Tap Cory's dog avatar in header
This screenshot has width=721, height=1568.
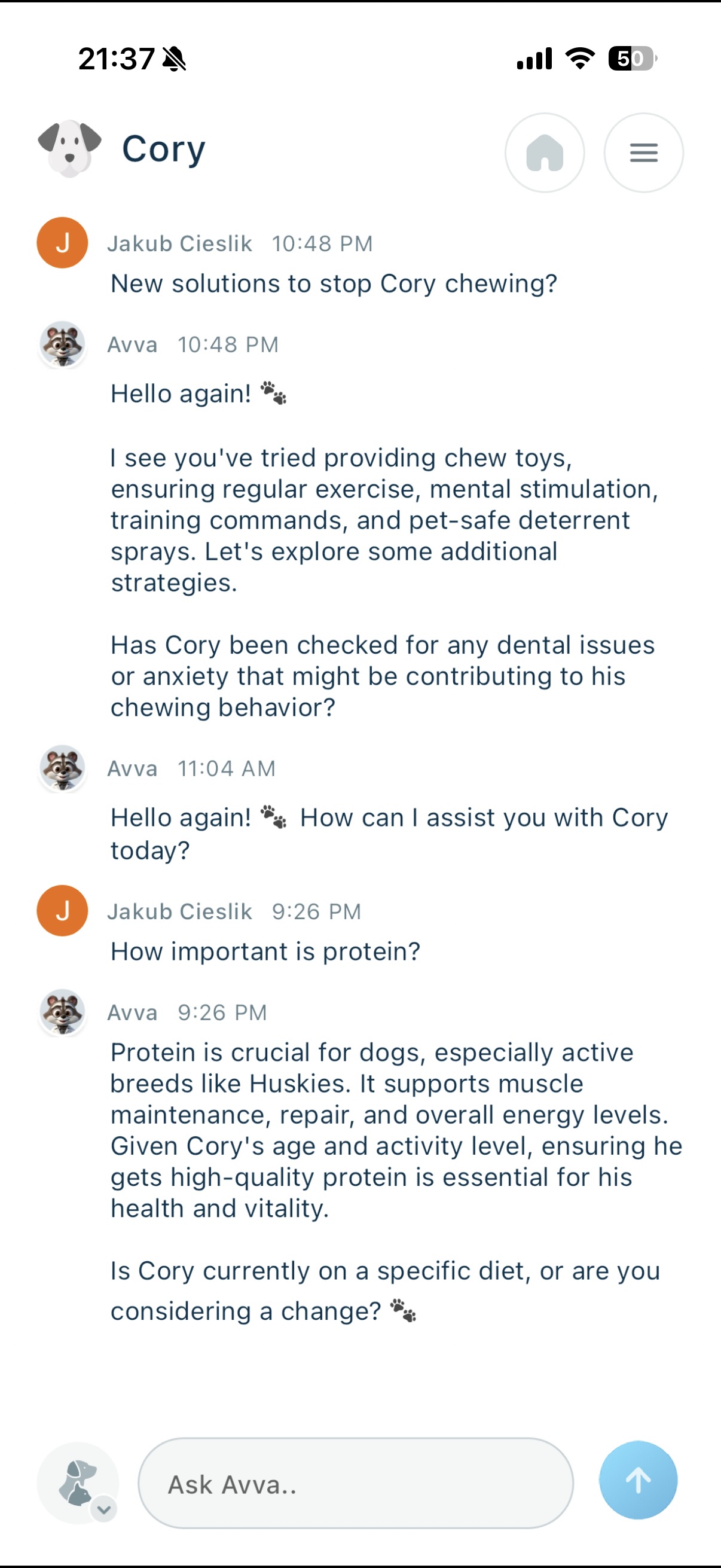click(69, 148)
